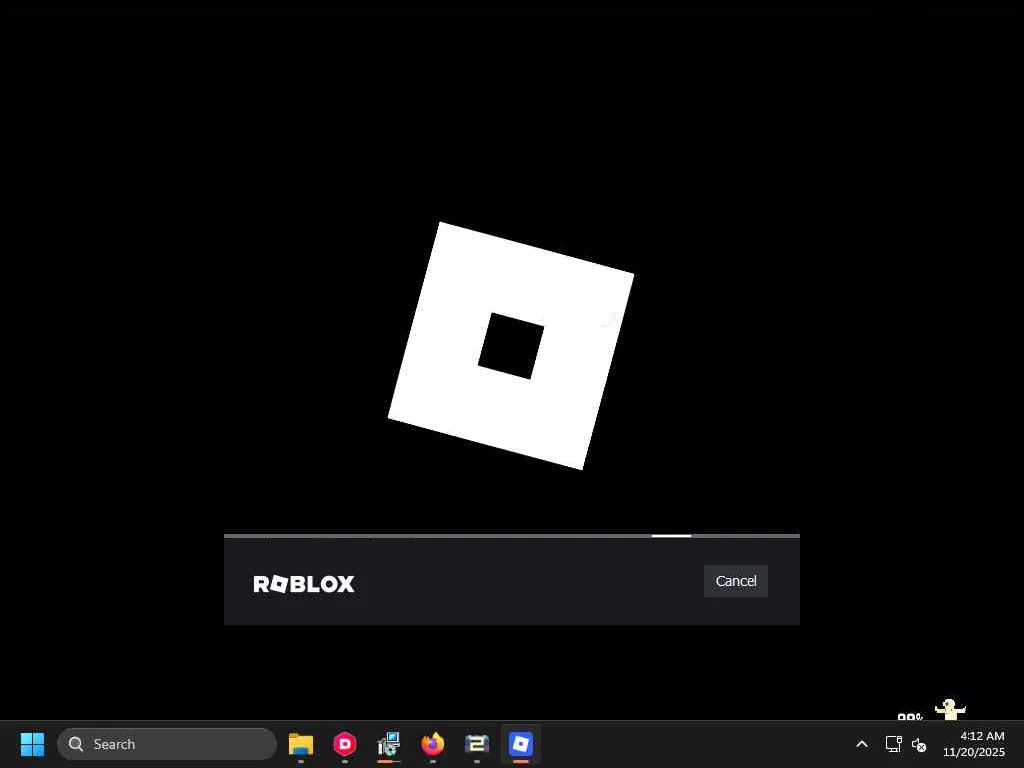Click the taskbar Search box

coord(167,744)
